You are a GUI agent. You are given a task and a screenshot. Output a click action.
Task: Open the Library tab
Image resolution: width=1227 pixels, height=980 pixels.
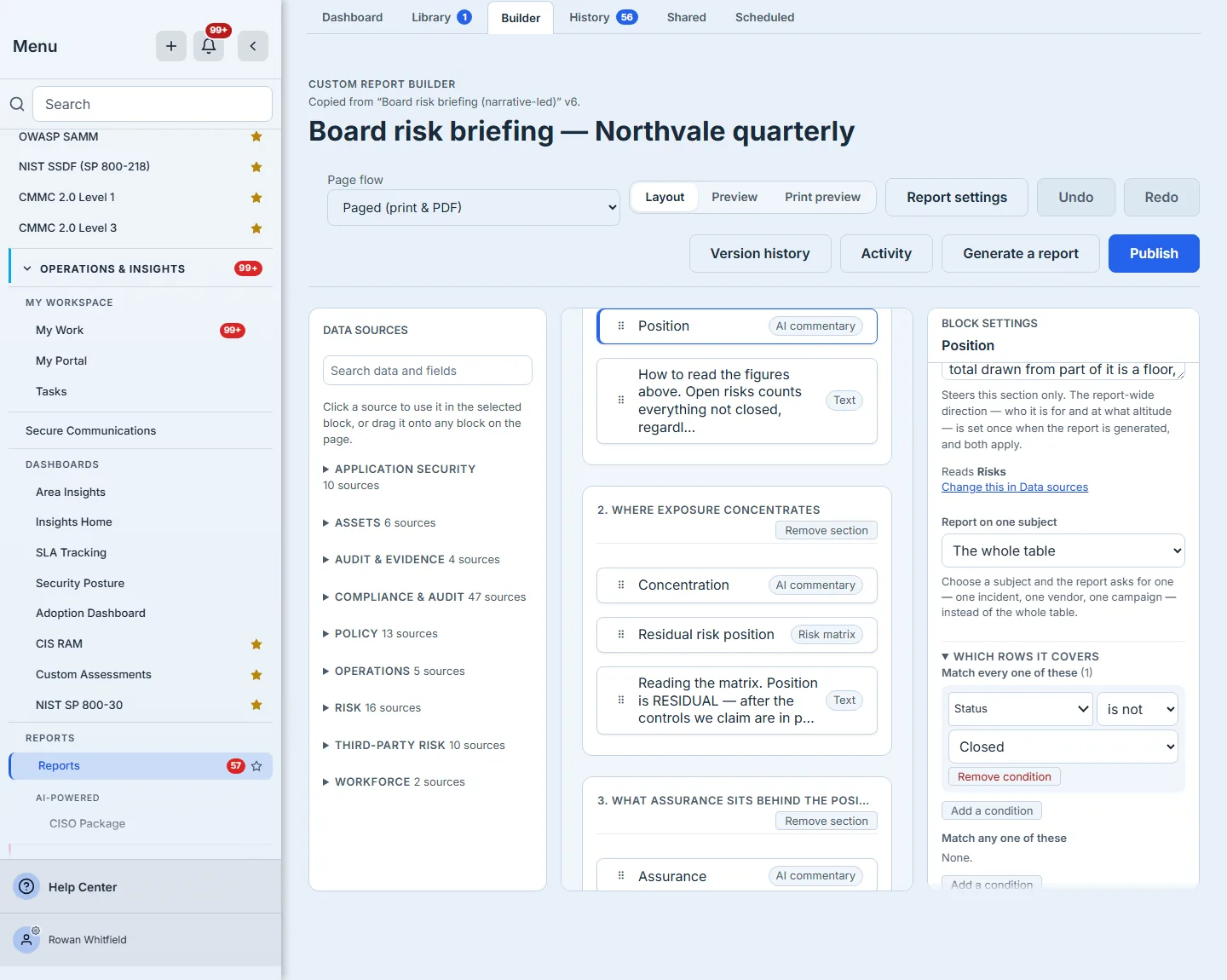pyautogui.click(x=441, y=17)
